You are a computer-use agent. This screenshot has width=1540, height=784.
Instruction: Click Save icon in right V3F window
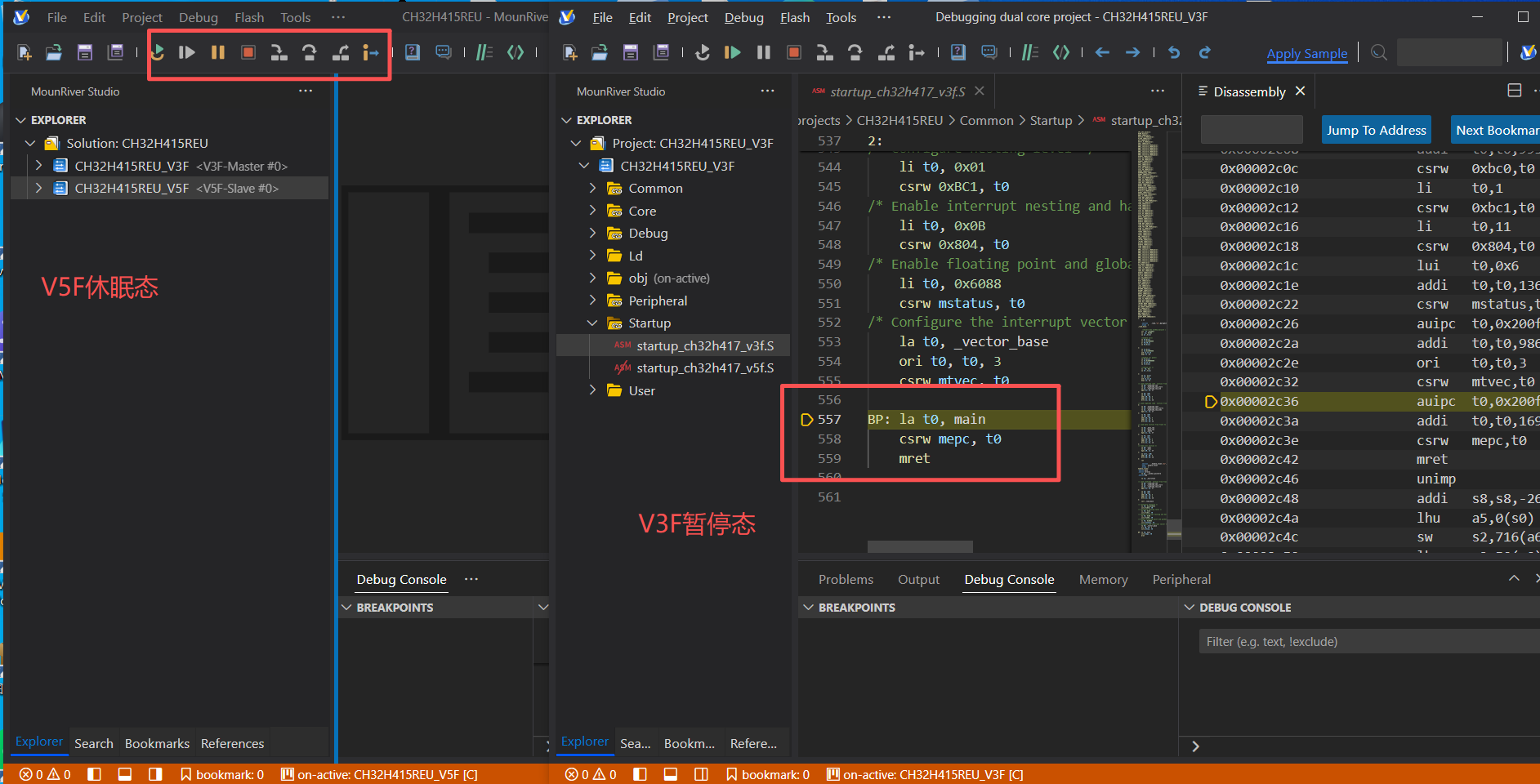[x=631, y=52]
